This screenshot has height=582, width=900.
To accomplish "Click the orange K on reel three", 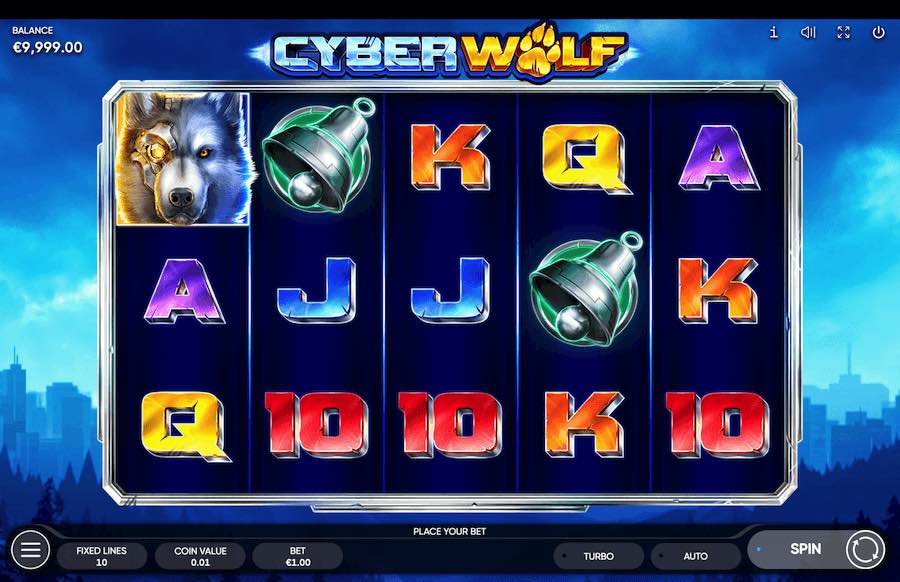I will coord(451,157).
